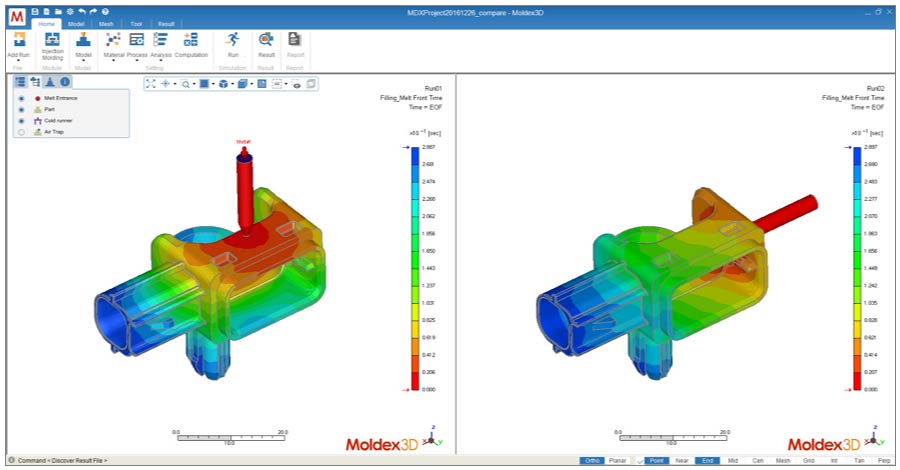
Task: Click the fit-to-window view icon
Action: (150, 84)
